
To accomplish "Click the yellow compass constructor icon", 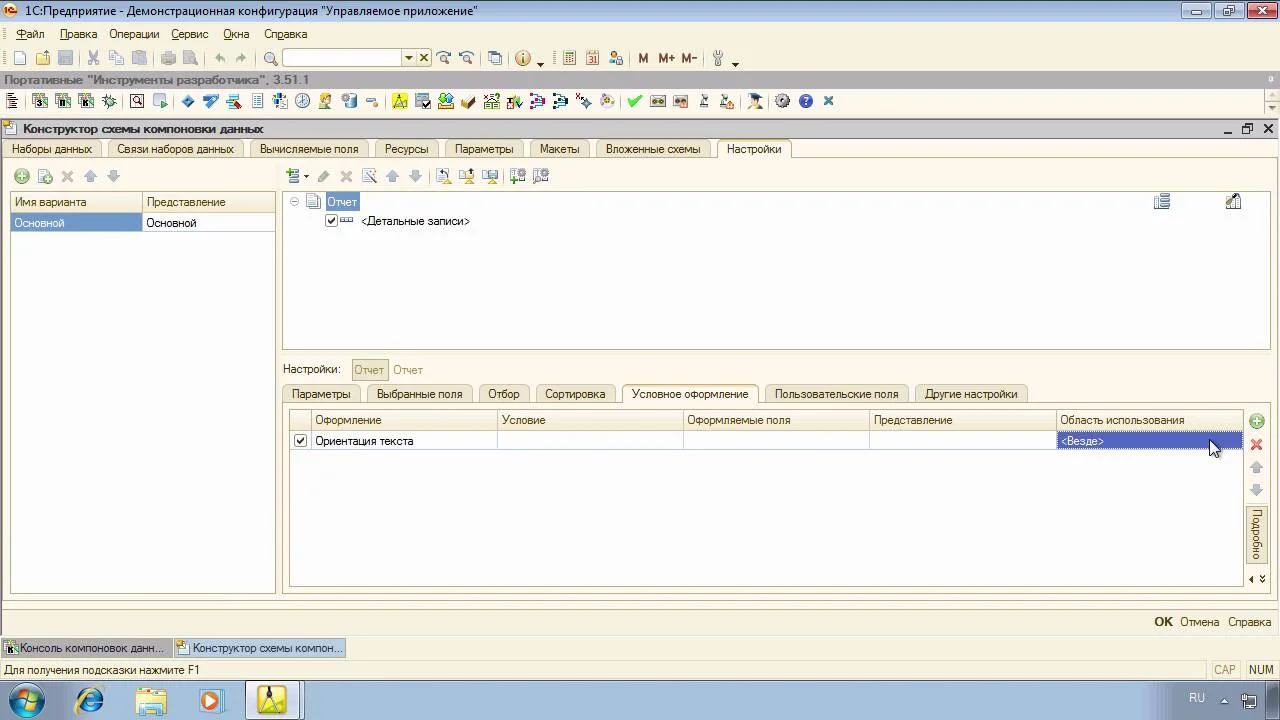I will coord(400,101).
